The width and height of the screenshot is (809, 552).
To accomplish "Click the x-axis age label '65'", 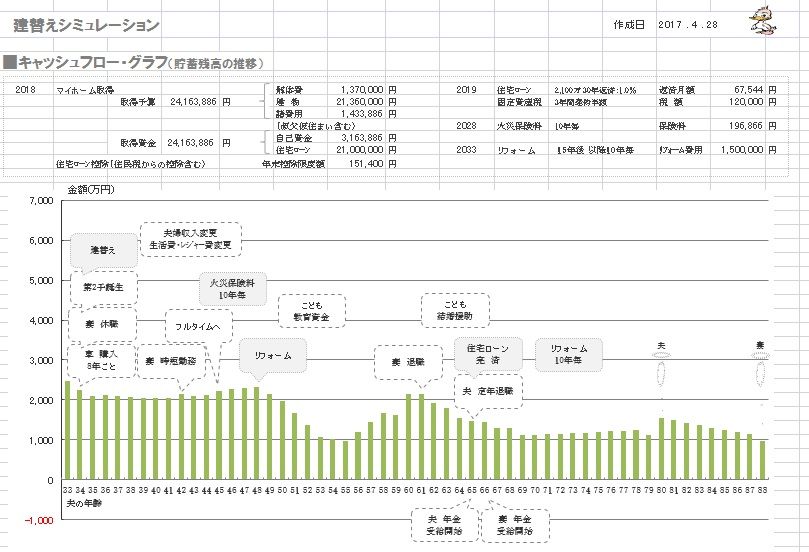I will pos(472,490).
